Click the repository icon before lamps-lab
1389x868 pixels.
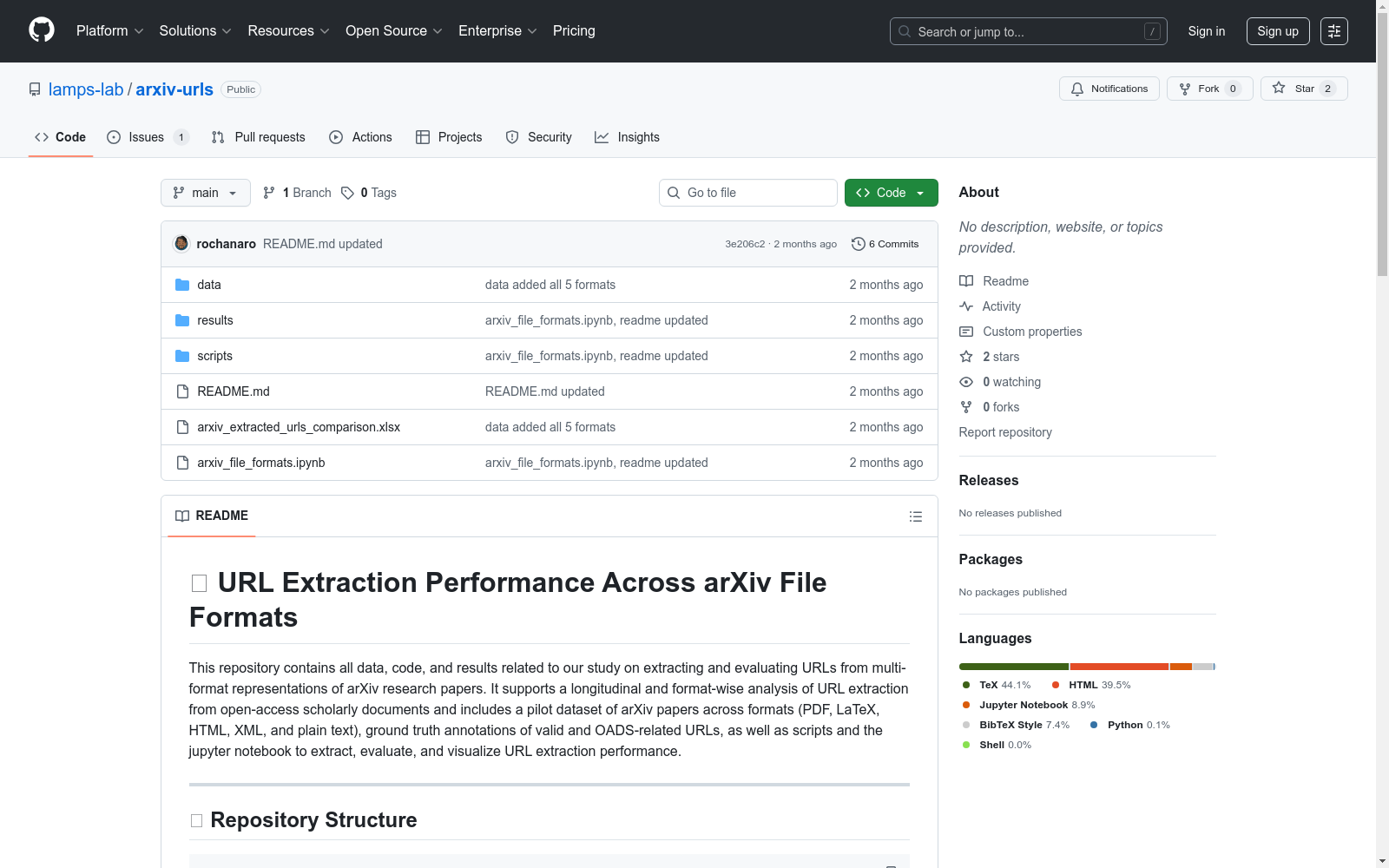point(35,89)
